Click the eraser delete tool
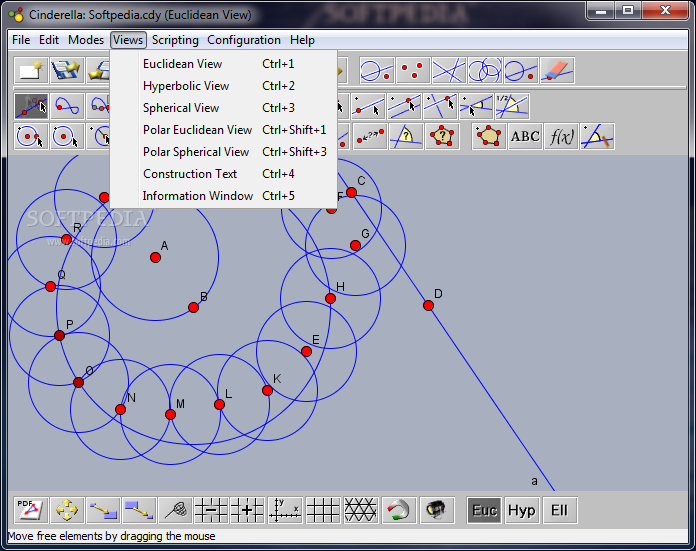The width and height of the screenshot is (696, 551). tap(557, 71)
